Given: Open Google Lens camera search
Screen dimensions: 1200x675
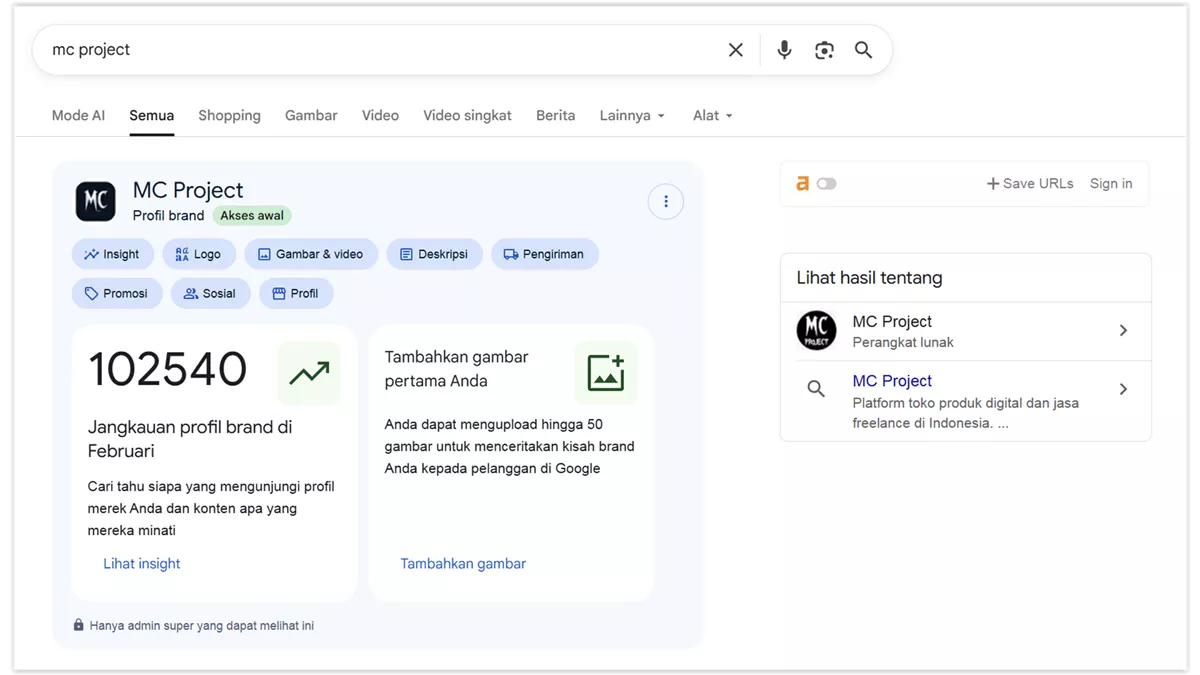Looking at the screenshot, I should [824, 49].
